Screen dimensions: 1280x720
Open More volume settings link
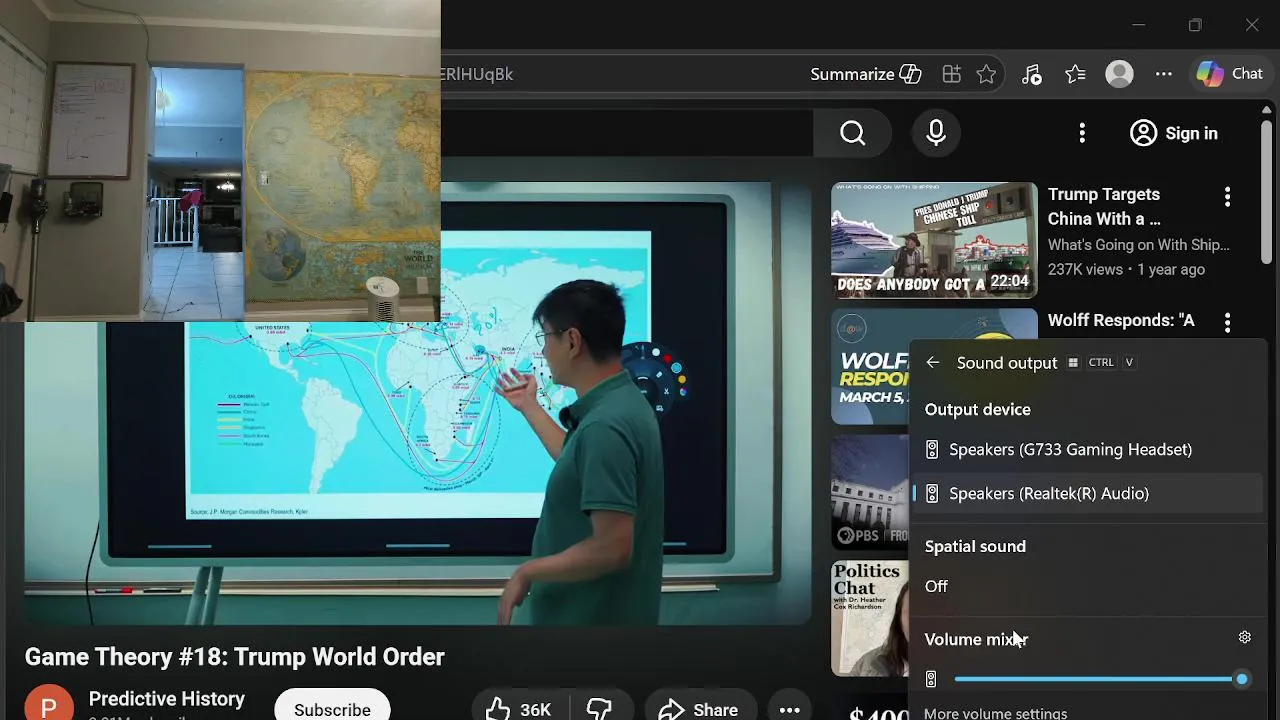(995, 713)
